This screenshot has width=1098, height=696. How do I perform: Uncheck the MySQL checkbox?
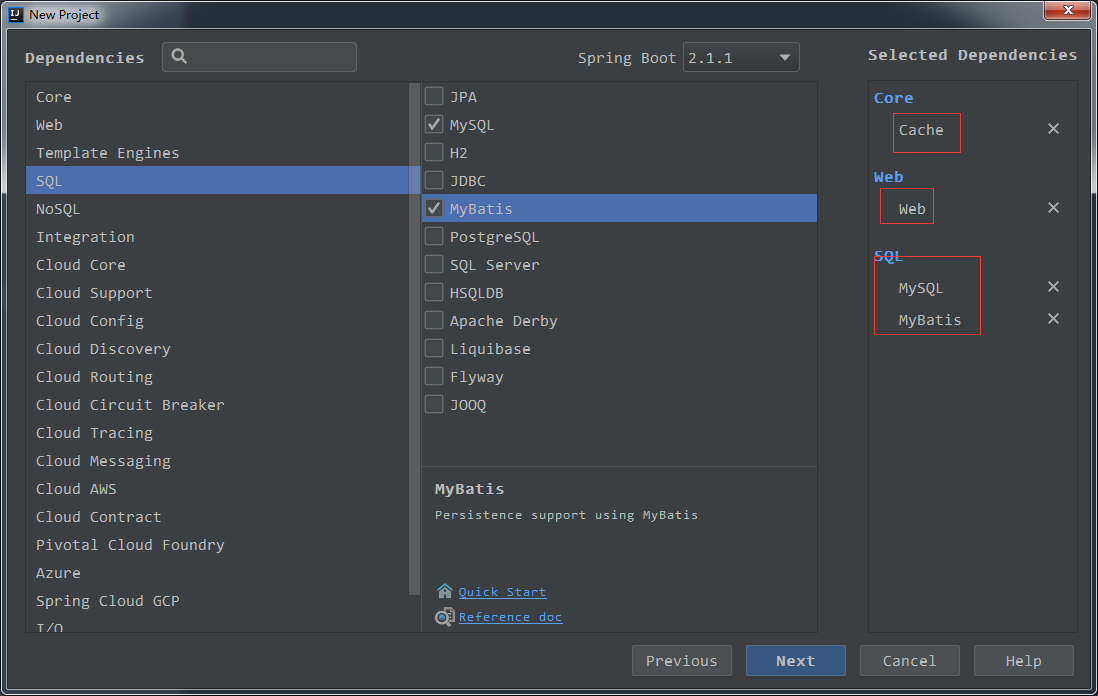click(x=434, y=124)
